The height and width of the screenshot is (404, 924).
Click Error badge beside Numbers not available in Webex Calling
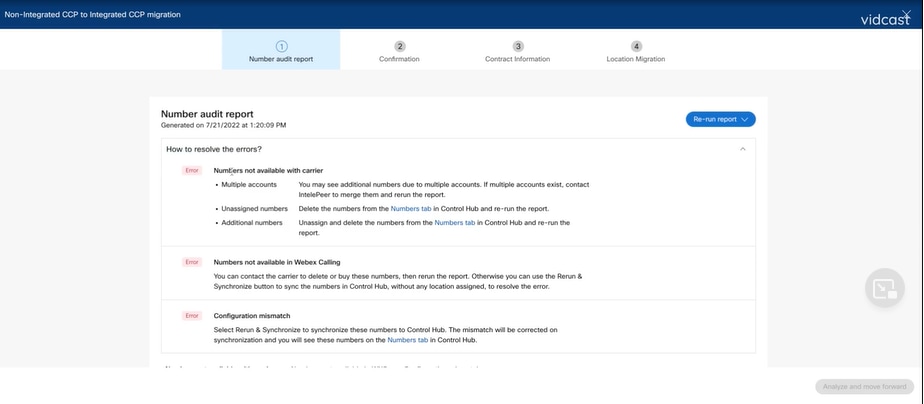192,262
